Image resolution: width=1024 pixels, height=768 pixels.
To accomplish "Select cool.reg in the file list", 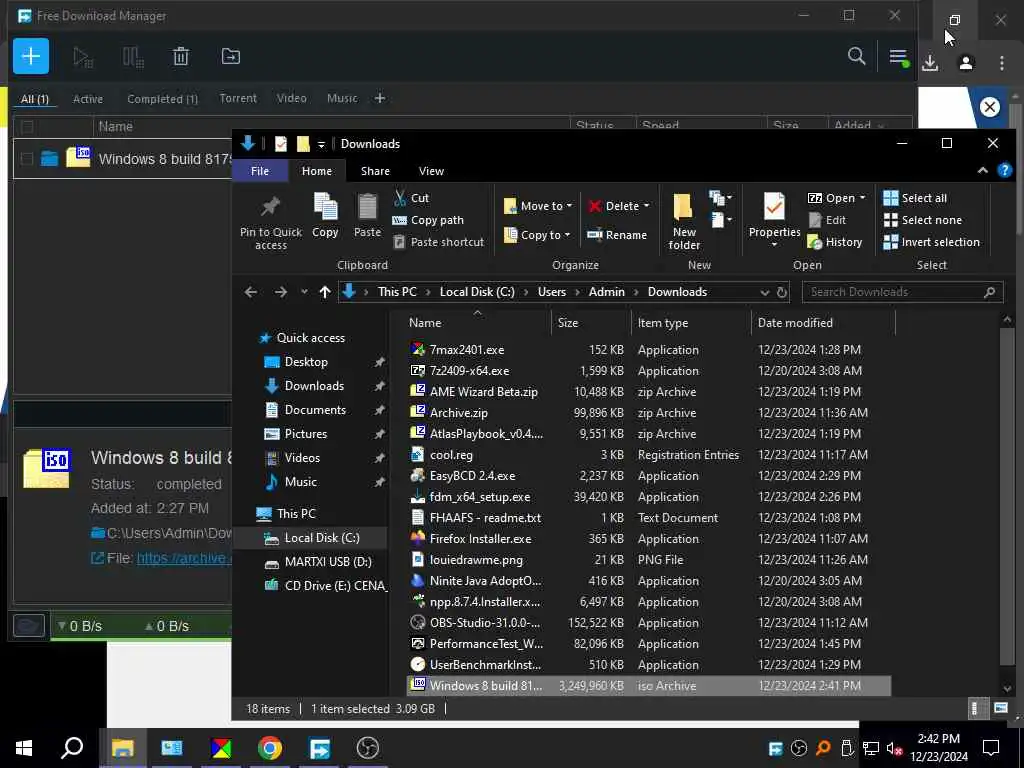I will point(451,455).
